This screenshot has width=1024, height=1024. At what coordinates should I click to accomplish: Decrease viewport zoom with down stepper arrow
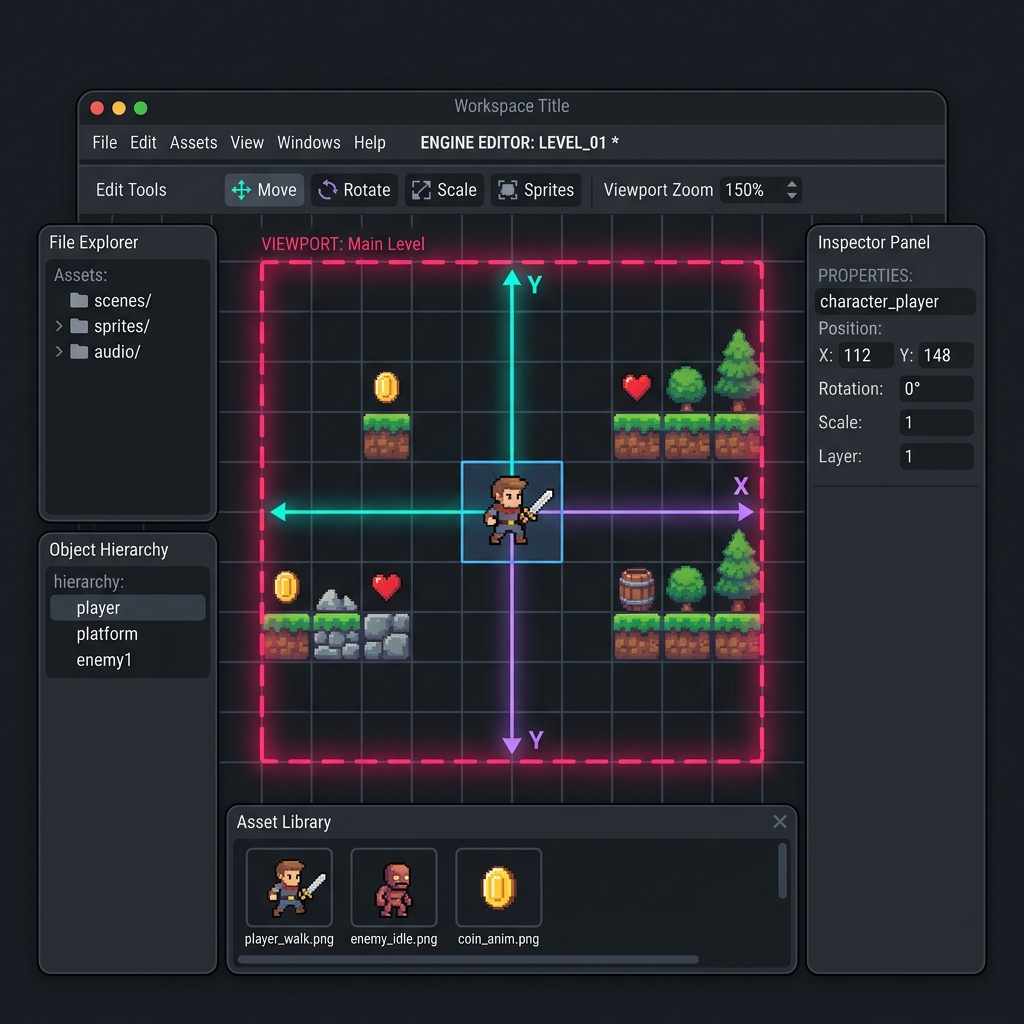click(792, 196)
